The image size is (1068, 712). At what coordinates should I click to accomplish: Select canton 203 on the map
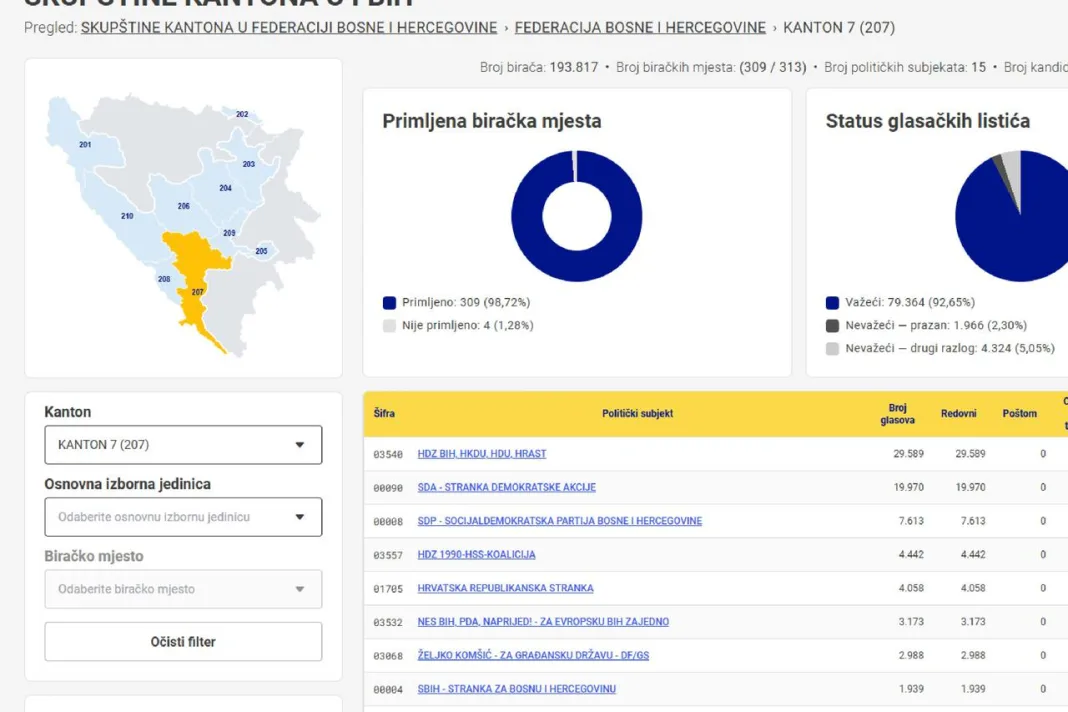point(249,164)
